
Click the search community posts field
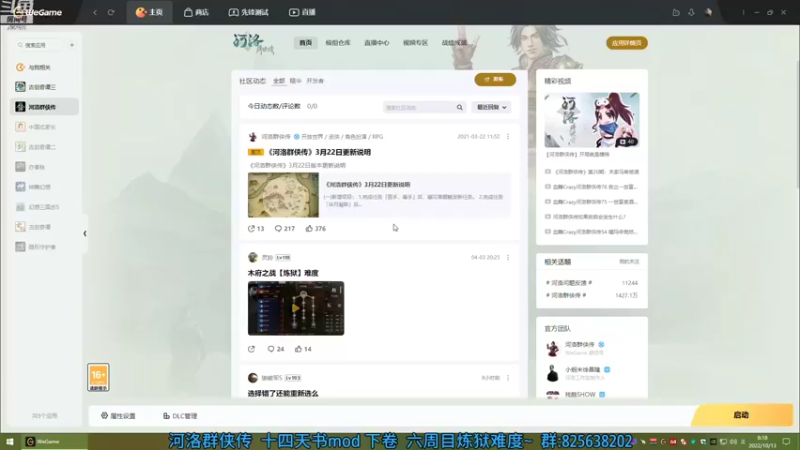click(x=418, y=107)
